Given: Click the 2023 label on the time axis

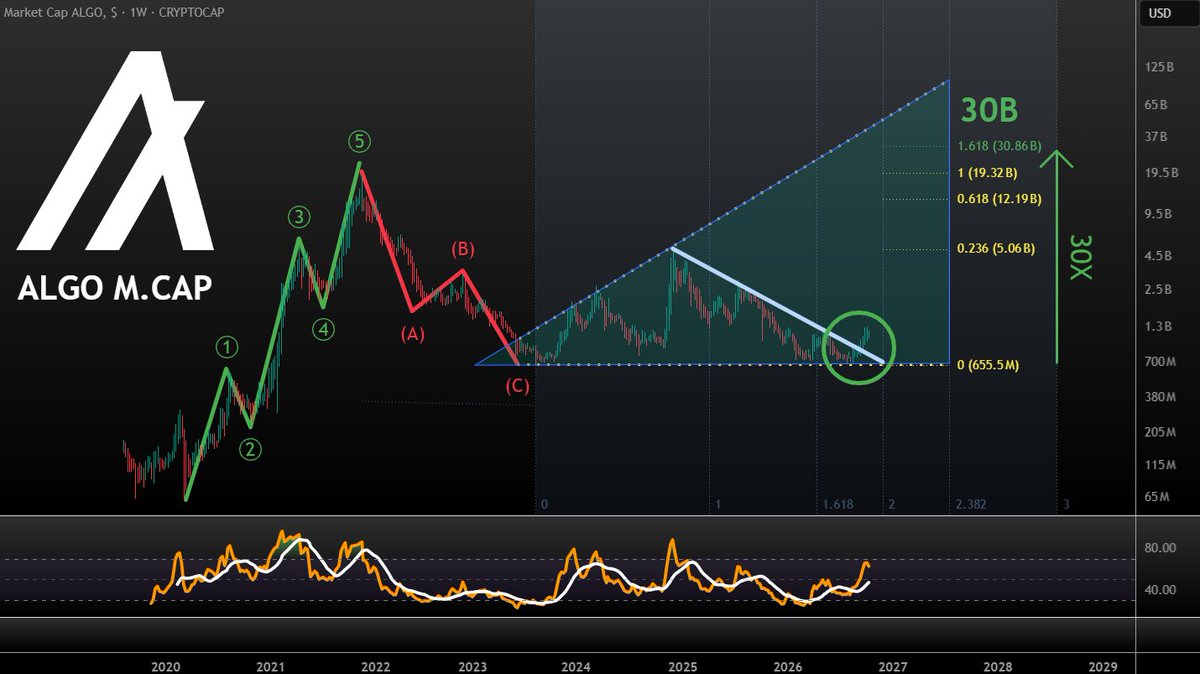Looking at the screenshot, I should (x=472, y=666).
